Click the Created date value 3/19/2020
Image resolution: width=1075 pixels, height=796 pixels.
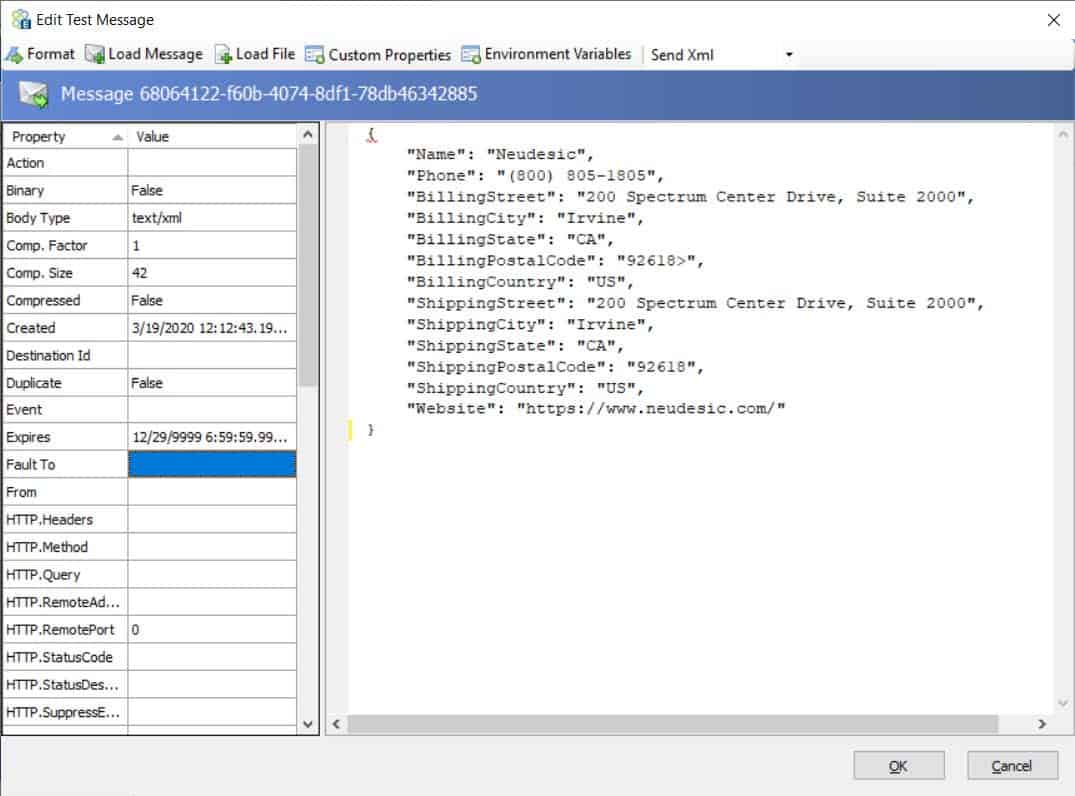click(x=210, y=328)
